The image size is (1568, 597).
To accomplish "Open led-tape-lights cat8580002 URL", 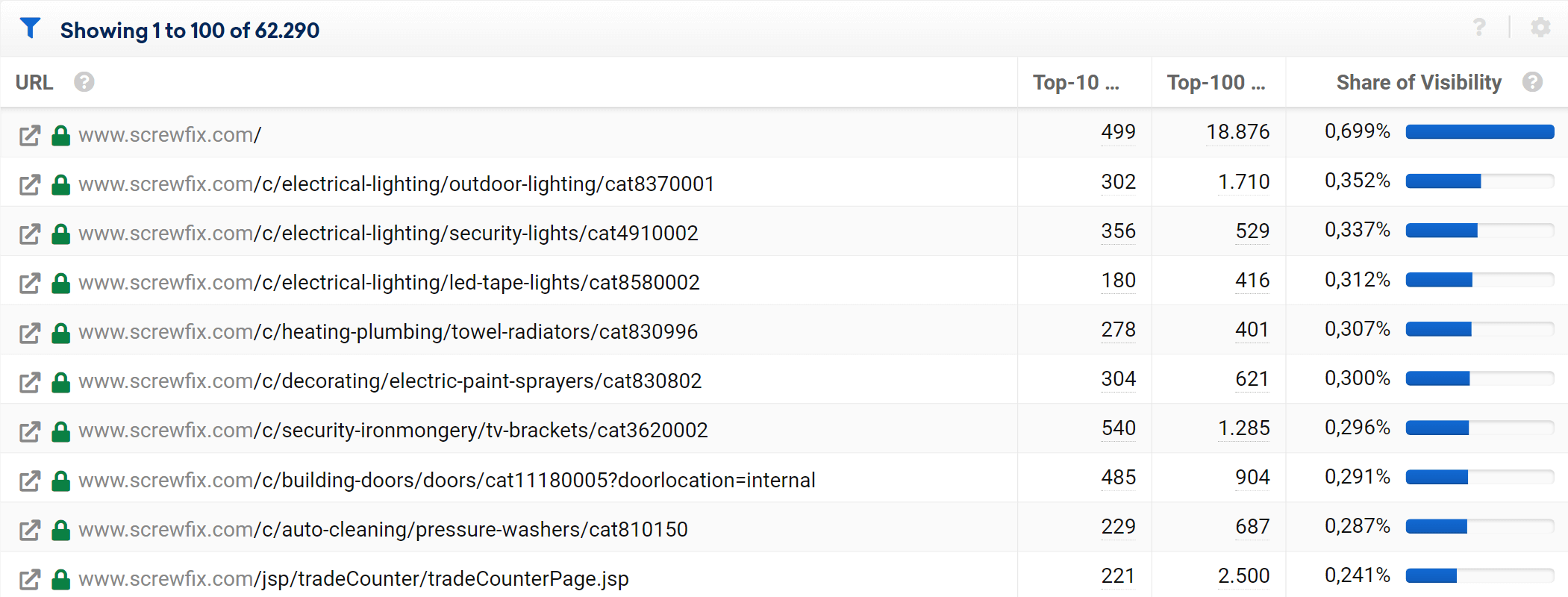I will [x=389, y=283].
